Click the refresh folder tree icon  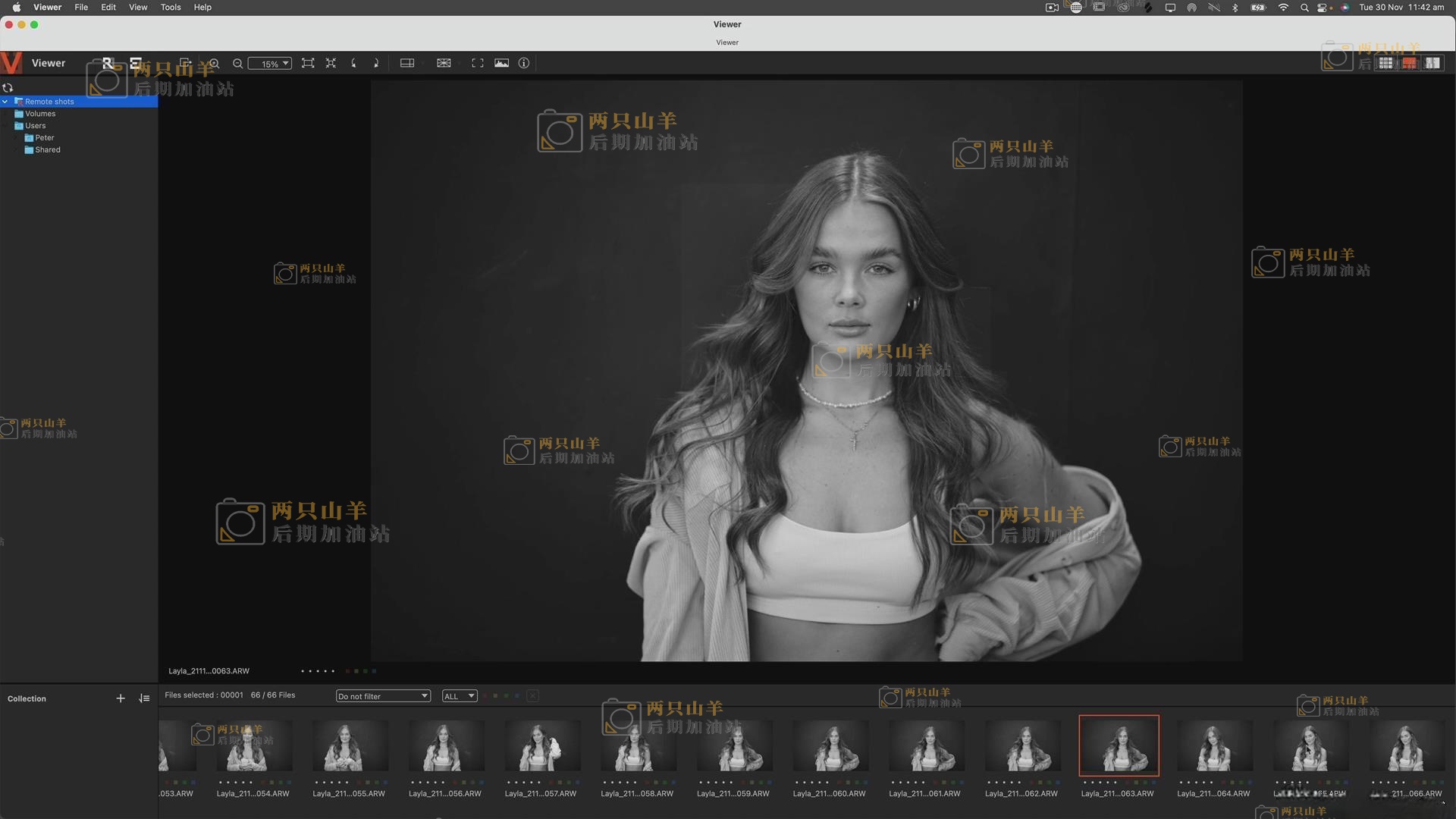tap(8, 88)
